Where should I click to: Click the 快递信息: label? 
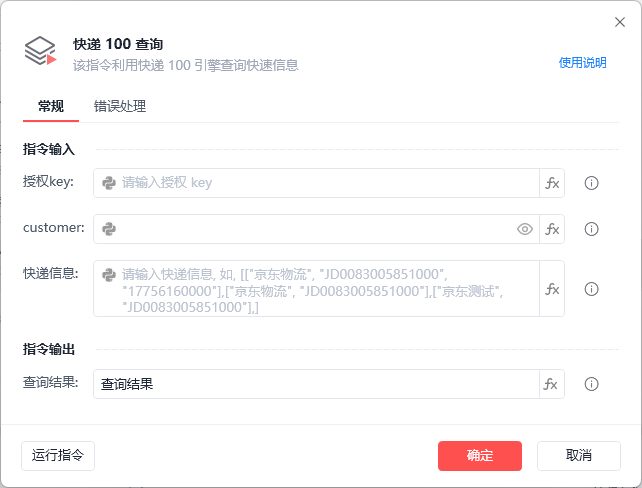pos(50,273)
